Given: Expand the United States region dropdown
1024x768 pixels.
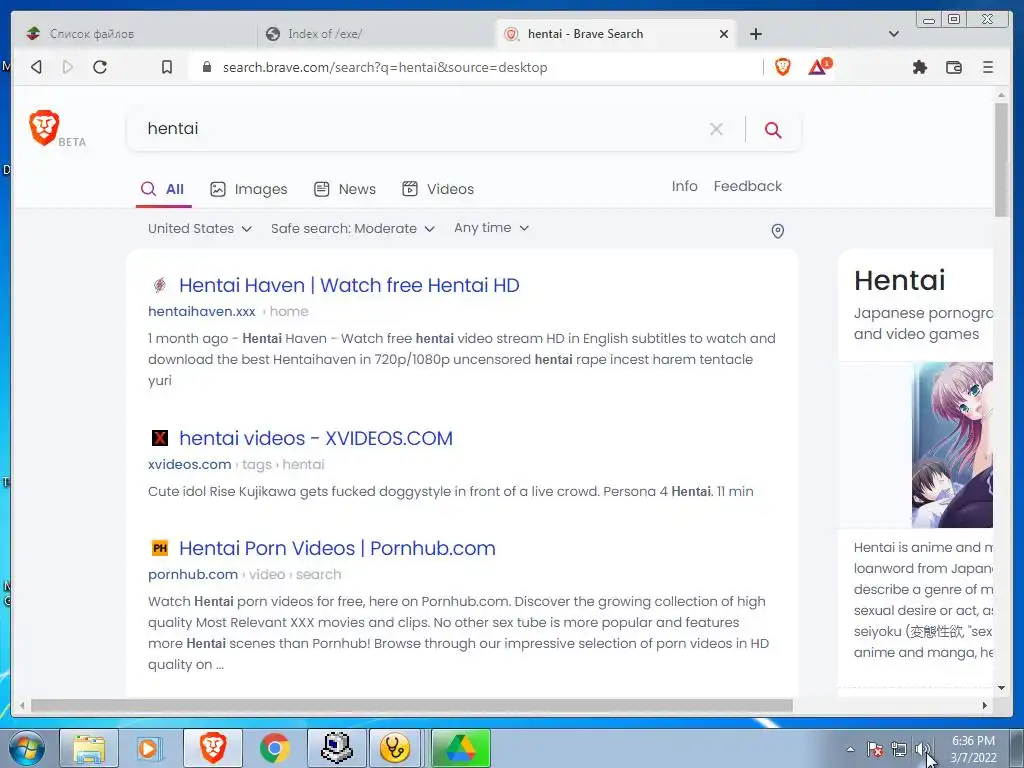Looking at the screenshot, I should [x=200, y=229].
